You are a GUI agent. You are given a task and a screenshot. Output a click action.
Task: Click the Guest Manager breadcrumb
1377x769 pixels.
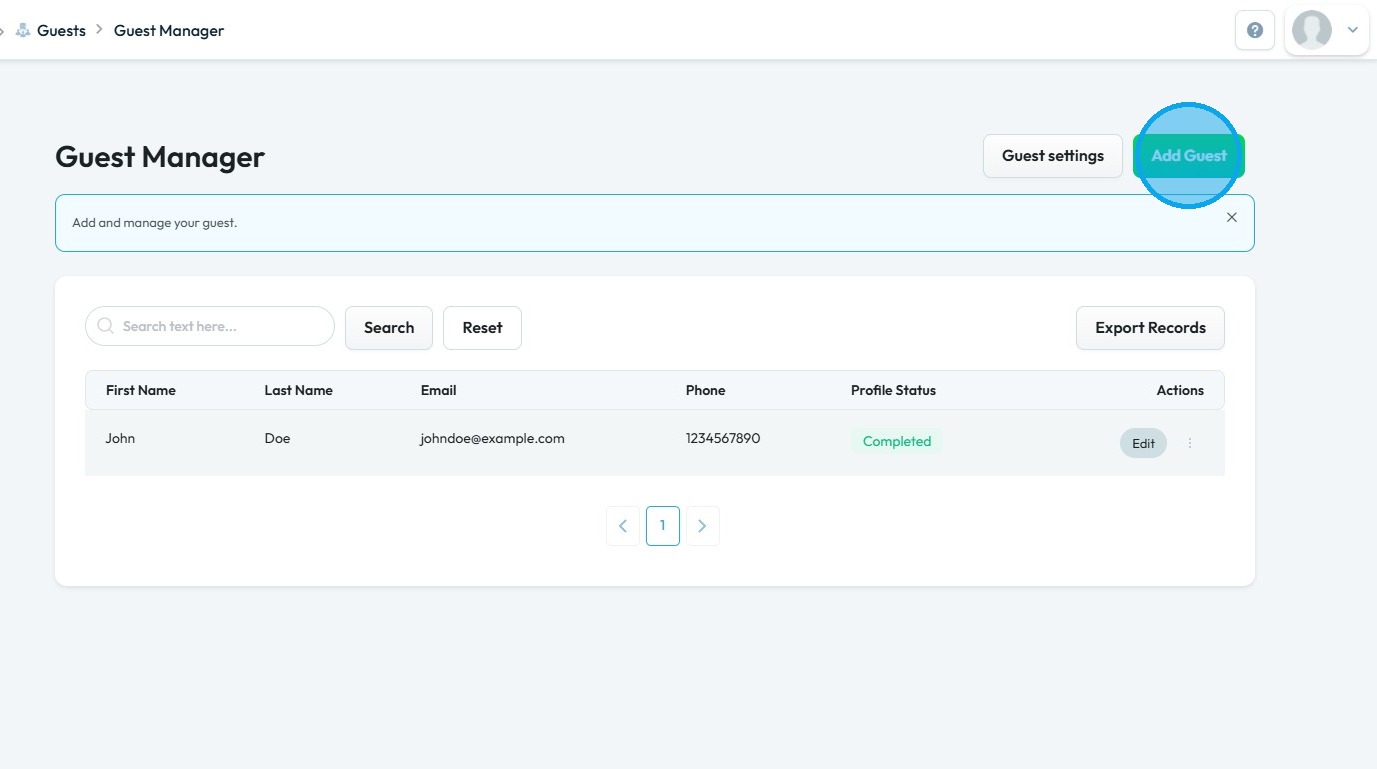(169, 30)
